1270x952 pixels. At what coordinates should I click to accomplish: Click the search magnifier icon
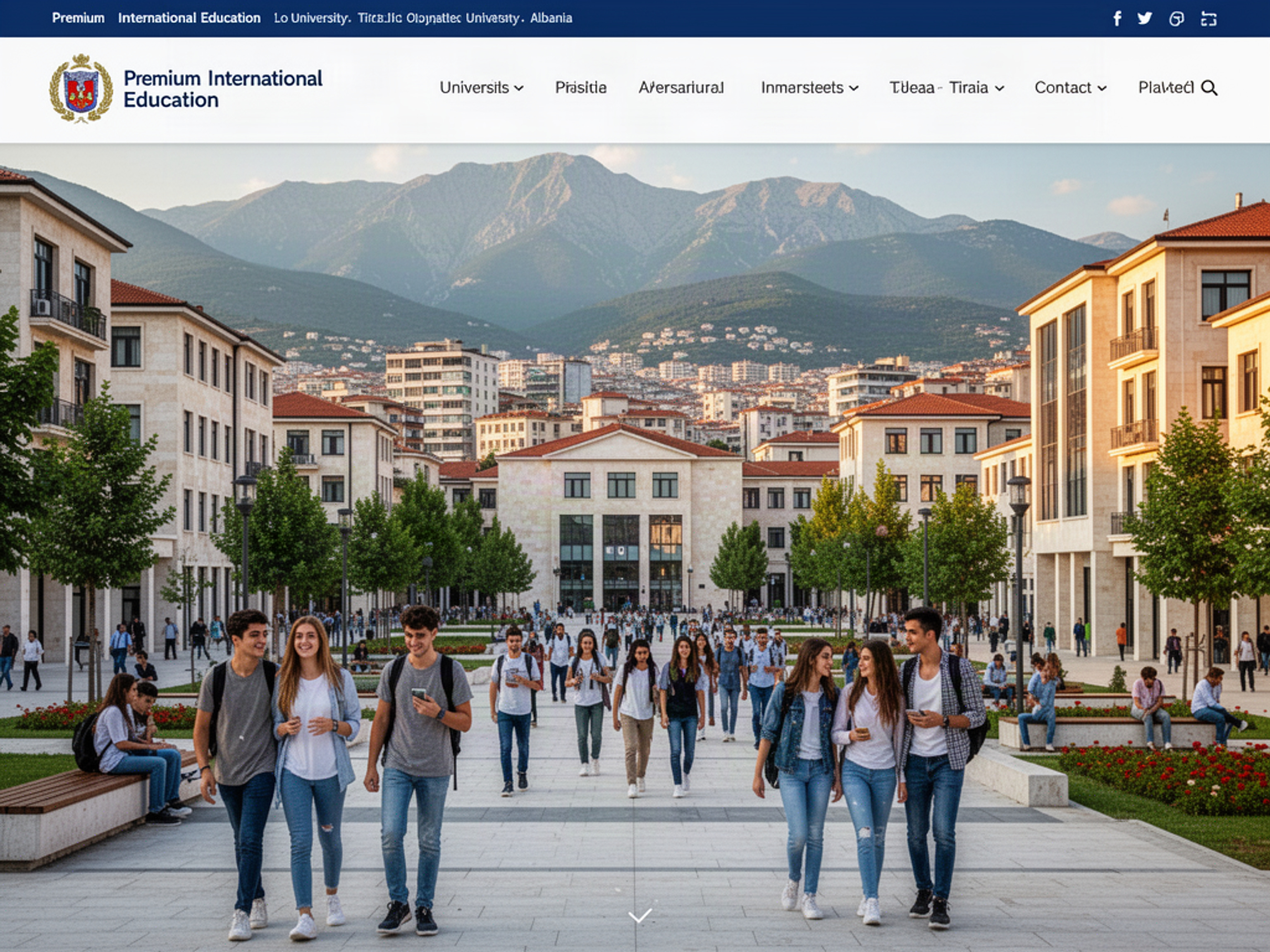1209,88
